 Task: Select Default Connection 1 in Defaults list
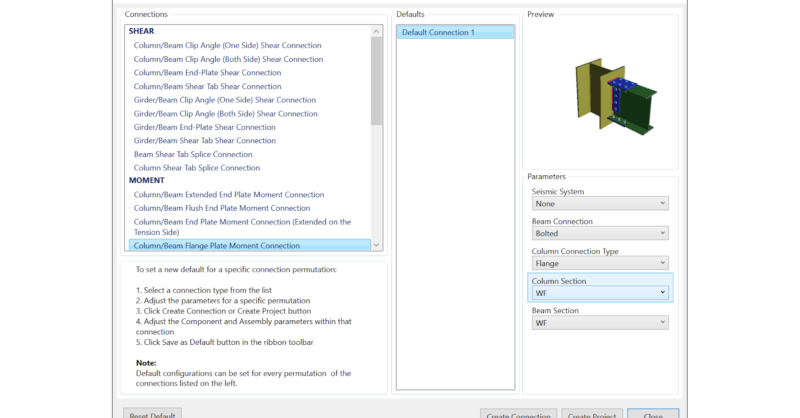coord(455,33)
